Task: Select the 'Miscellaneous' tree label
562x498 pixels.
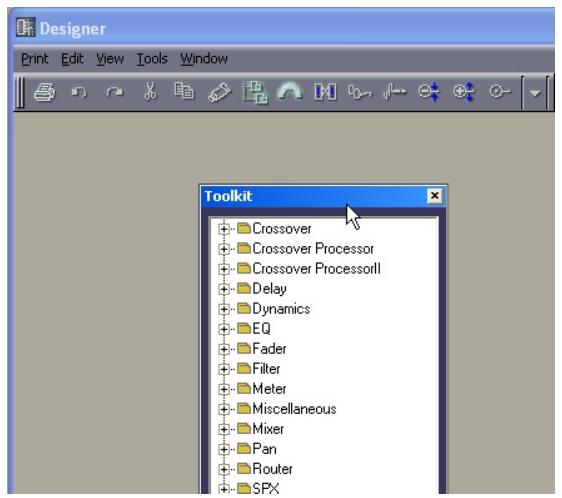Action: (294, 409)
